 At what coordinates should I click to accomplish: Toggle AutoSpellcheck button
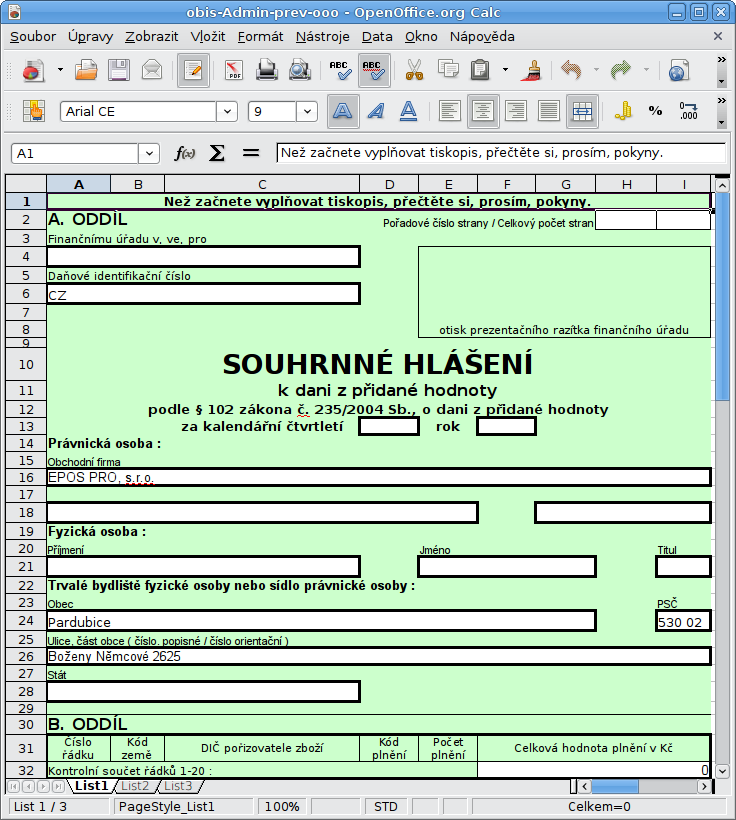pos(374,71)
